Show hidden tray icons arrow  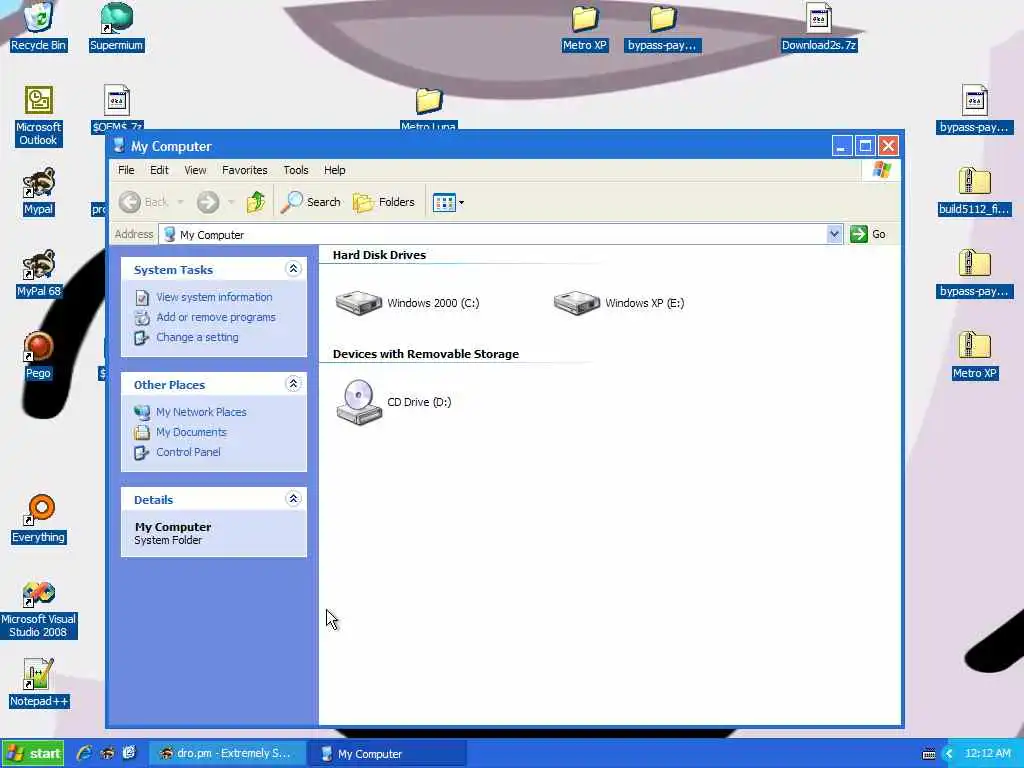[949, 754]
